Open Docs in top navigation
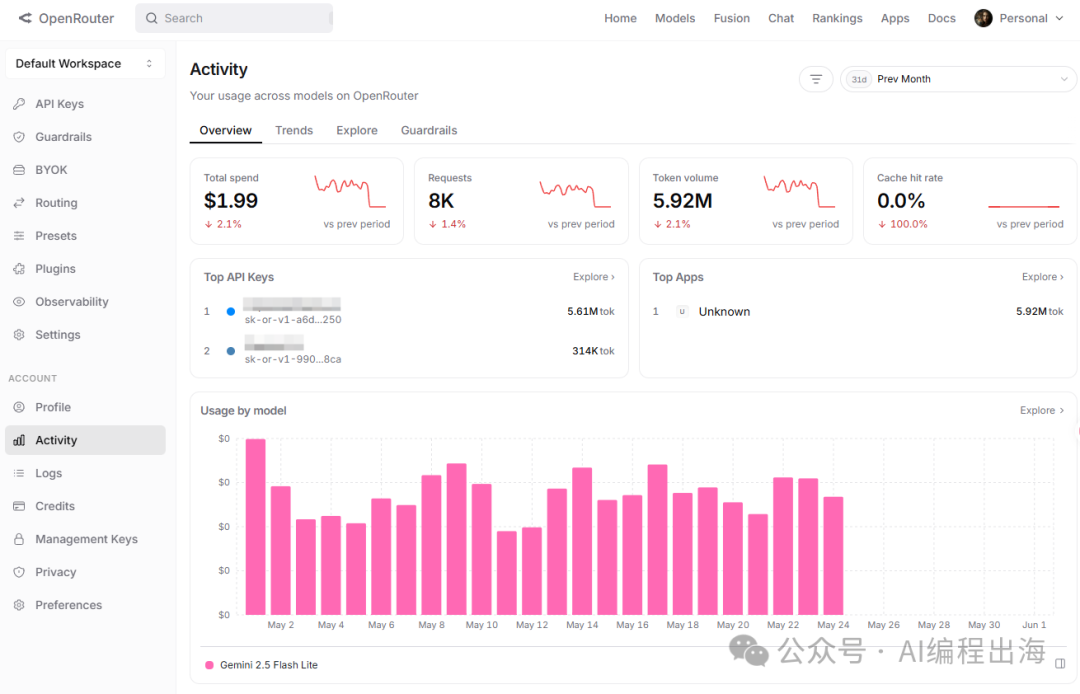Viewport: 1080px width, 694px height. (942, 18)
